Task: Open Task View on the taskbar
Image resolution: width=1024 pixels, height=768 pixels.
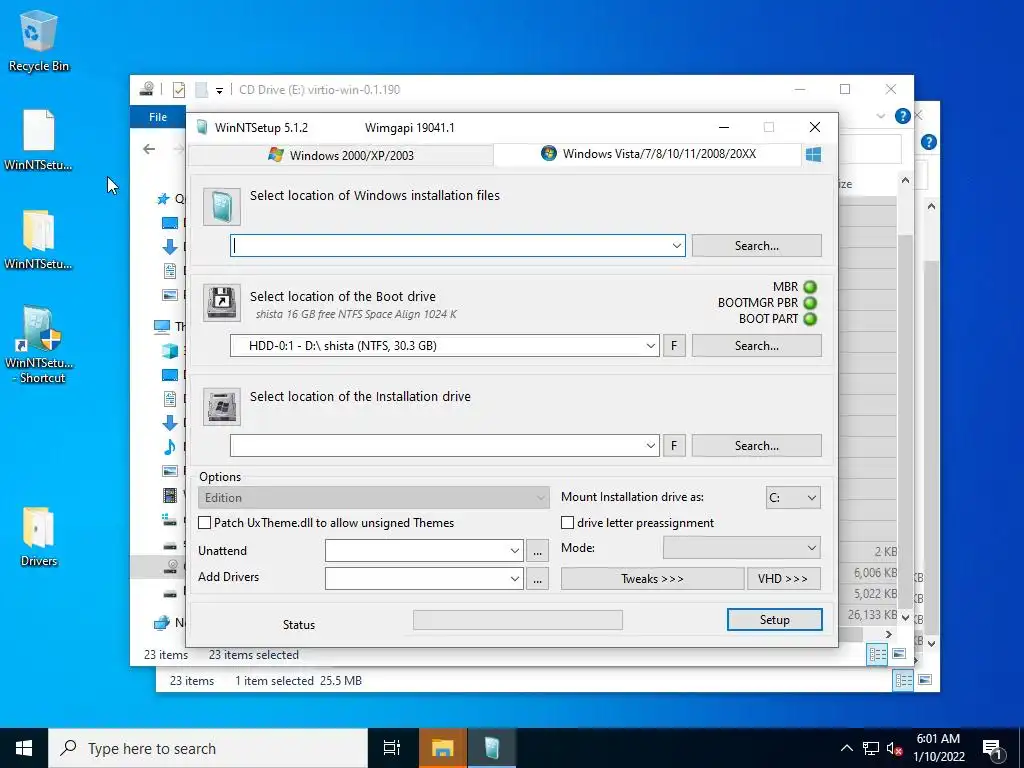Action: pos(392,748)
